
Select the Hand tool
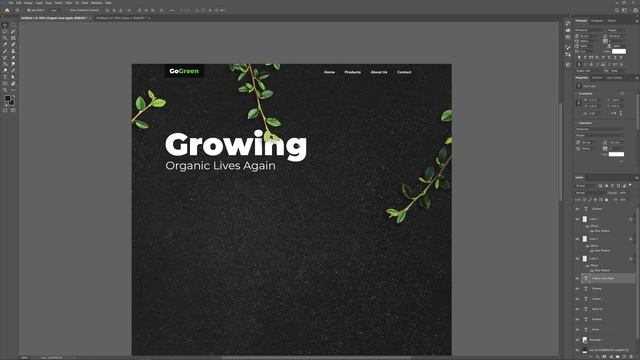point(13,84)
